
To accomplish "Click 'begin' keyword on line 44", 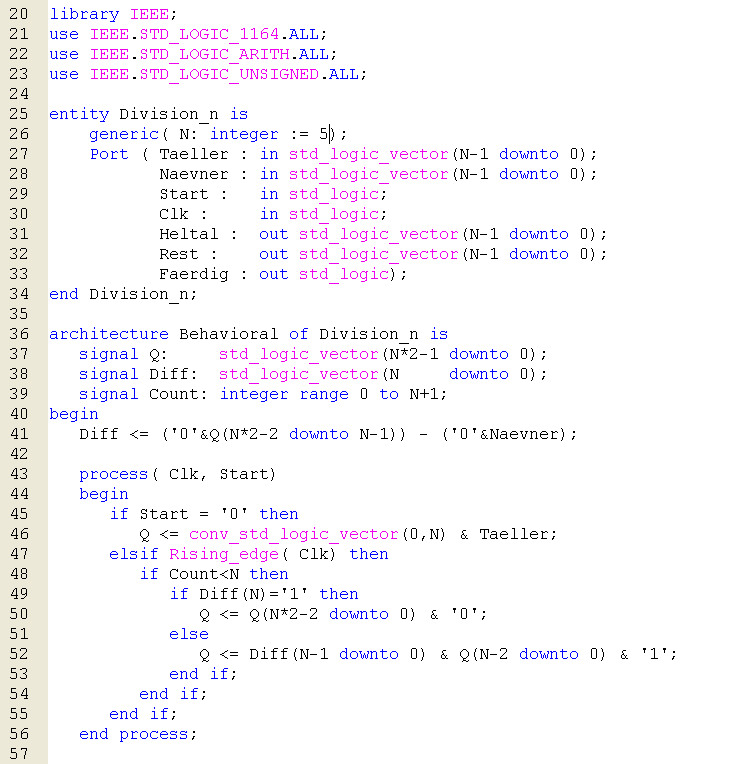I will point(103,494).
